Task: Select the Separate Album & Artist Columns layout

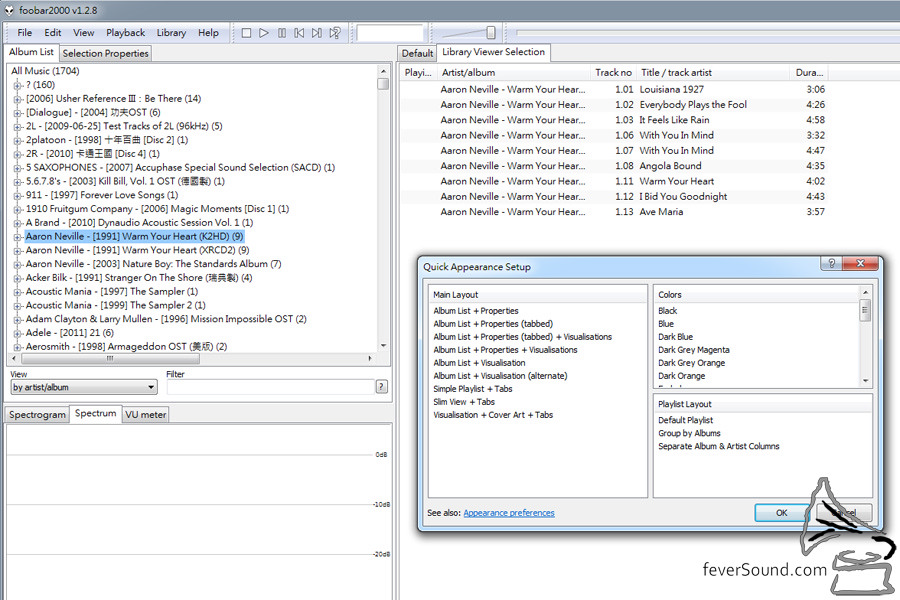Action: [x=719, y=446]
